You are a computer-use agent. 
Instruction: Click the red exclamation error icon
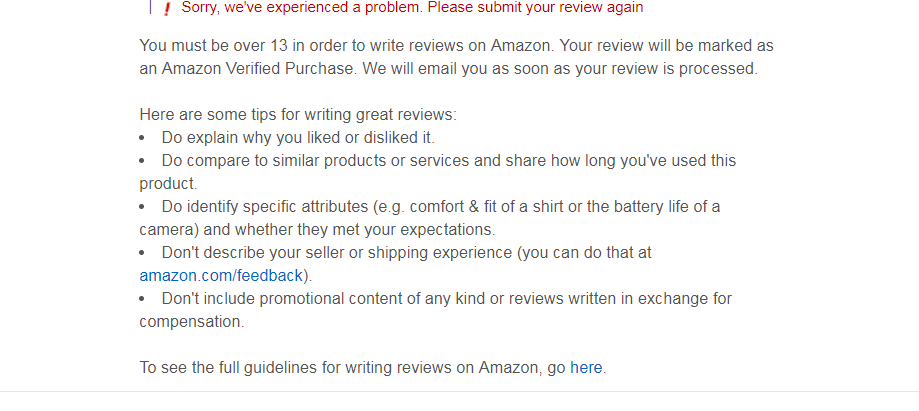tap(167, 8)
